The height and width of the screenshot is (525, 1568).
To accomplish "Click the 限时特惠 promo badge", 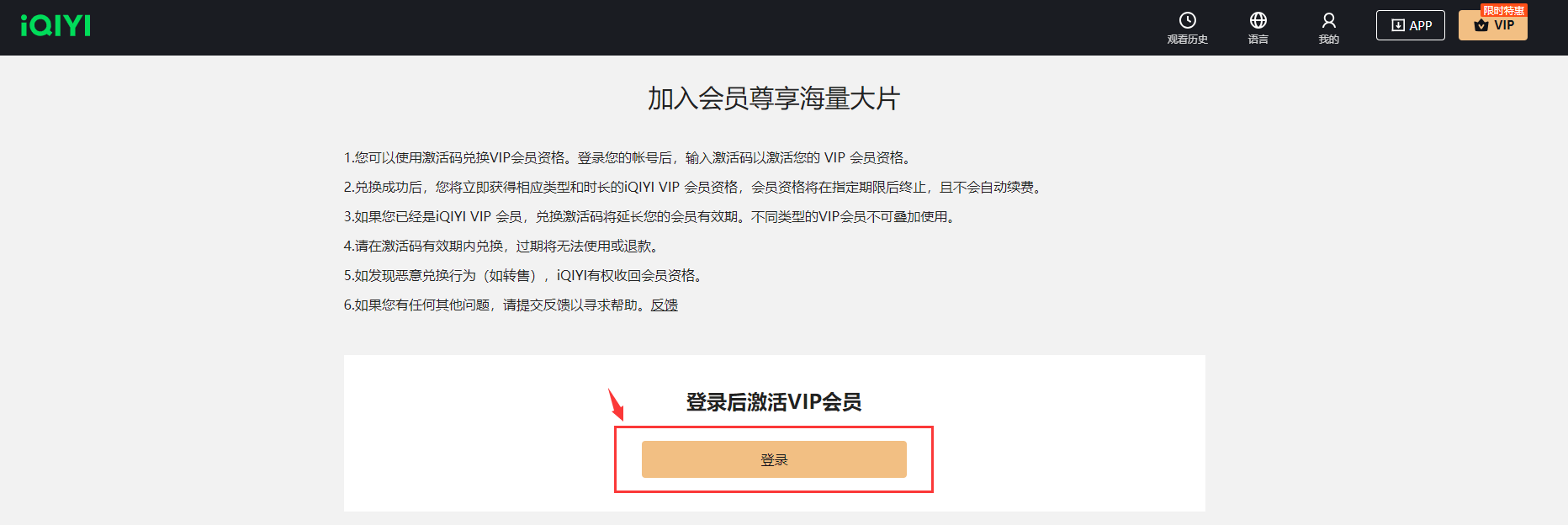I will click(x=1503, y=10).
